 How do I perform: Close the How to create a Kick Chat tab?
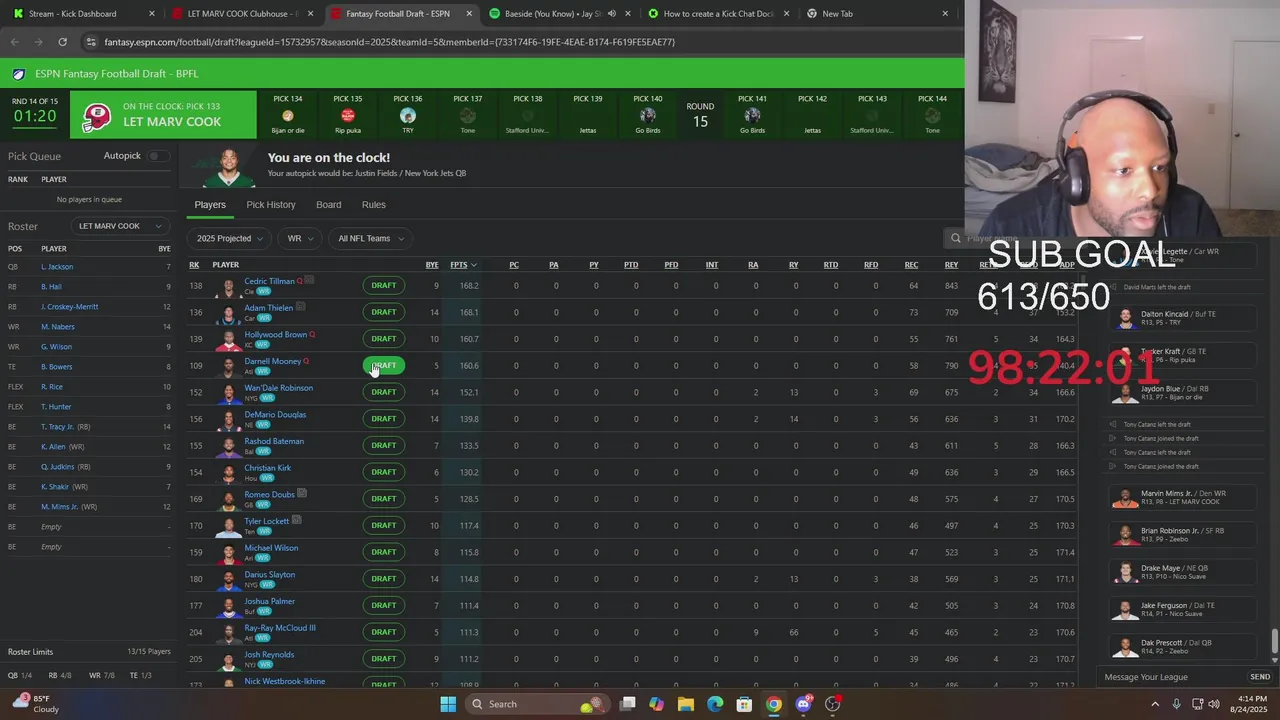click(787, 14)
